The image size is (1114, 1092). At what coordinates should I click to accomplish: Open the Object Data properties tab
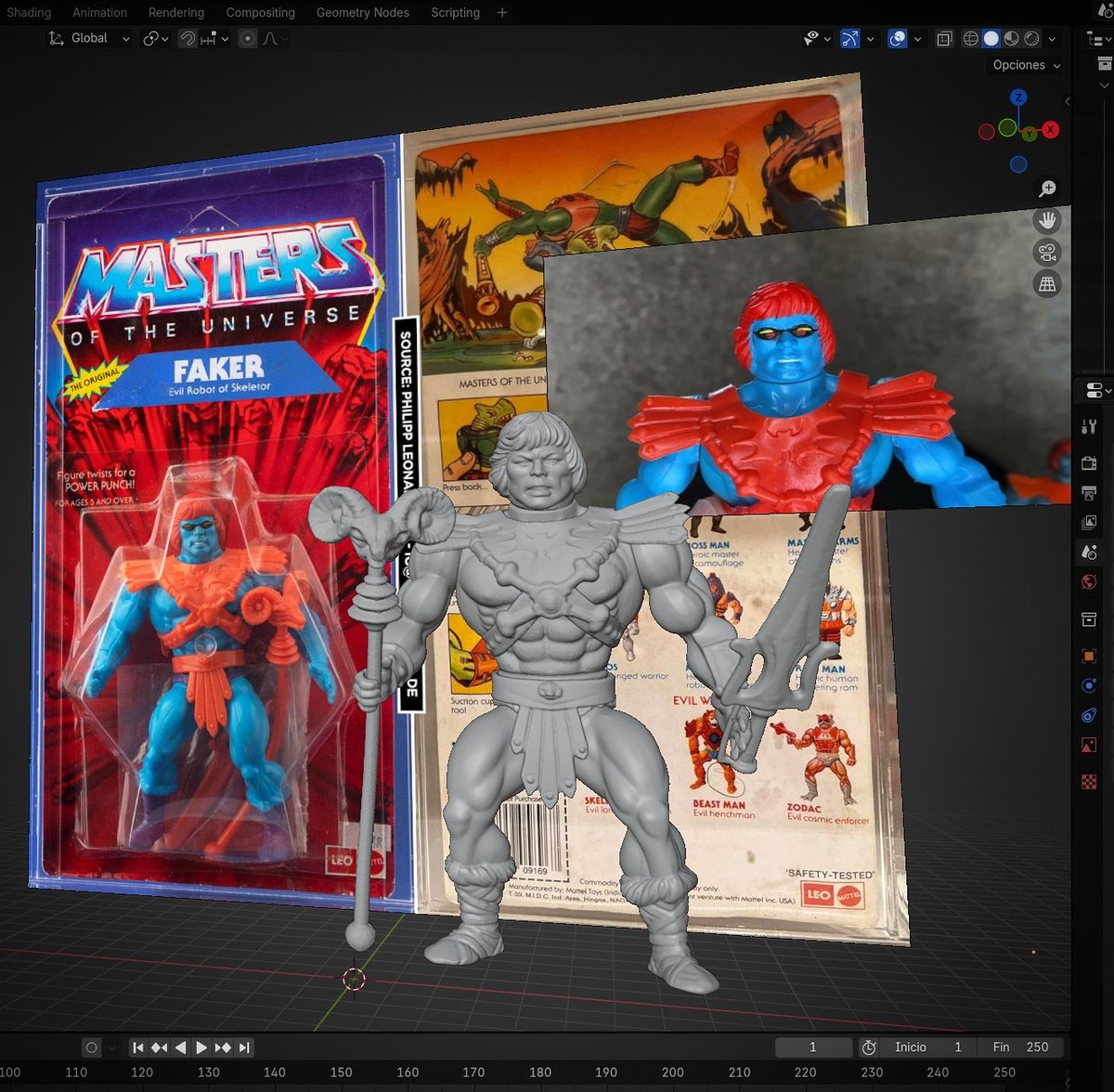click(1090, 746)
